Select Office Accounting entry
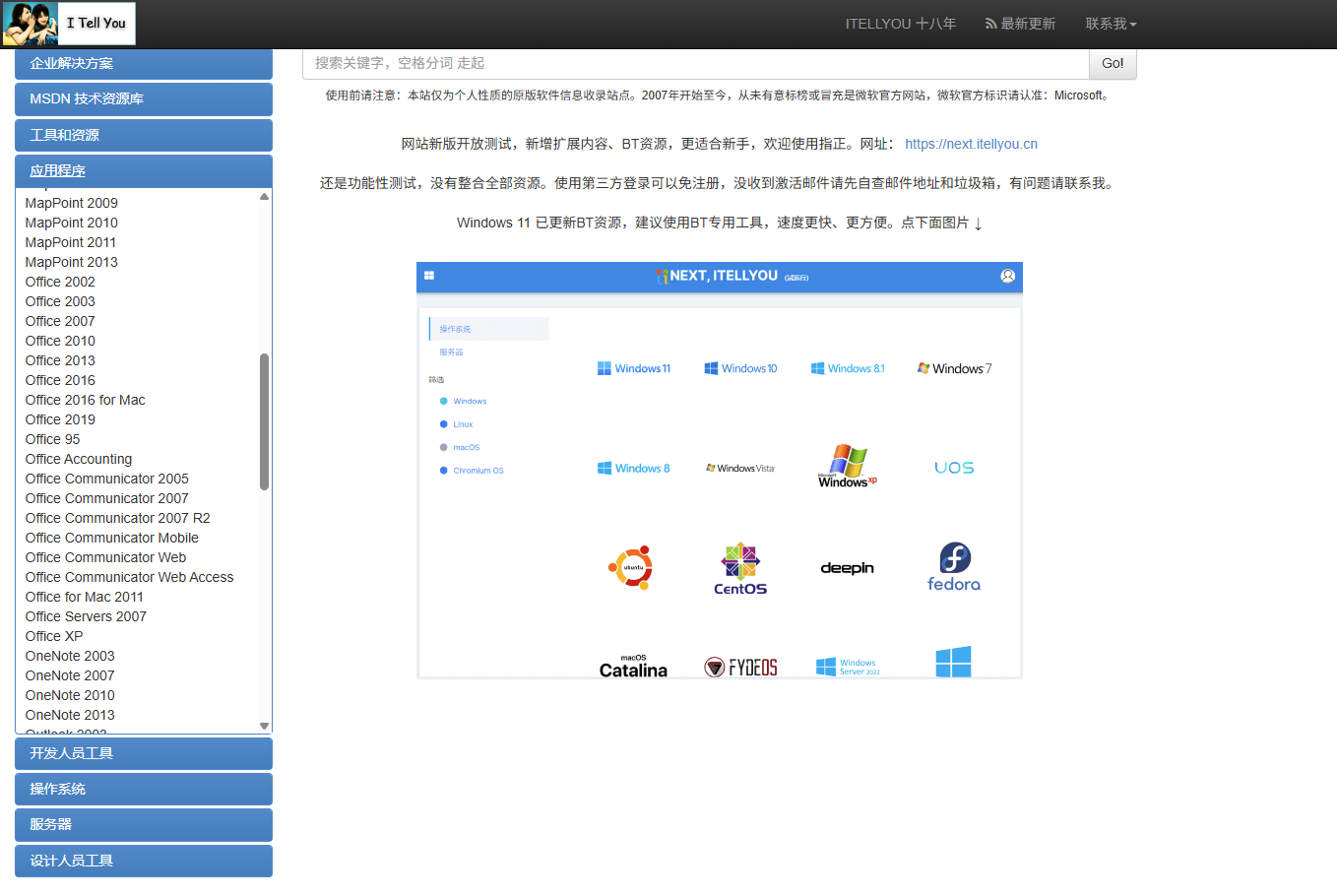1337x896 pixels. 78,459
